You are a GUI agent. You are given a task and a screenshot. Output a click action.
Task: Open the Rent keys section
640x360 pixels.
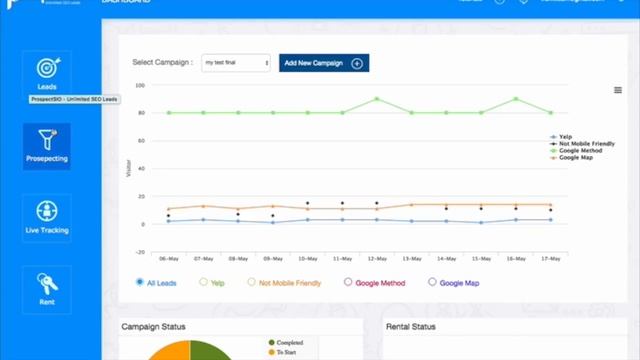coord(47,290)
